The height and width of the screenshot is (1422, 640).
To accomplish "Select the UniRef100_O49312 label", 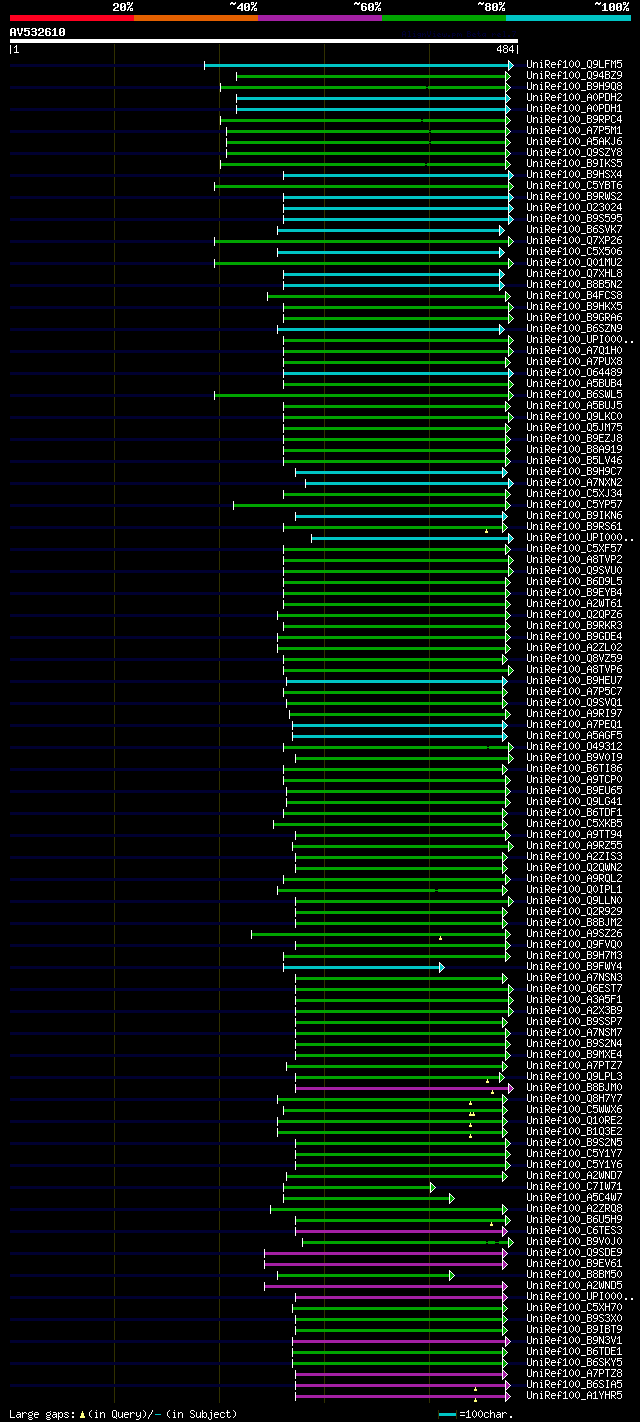I will click(x=574, y=747).
